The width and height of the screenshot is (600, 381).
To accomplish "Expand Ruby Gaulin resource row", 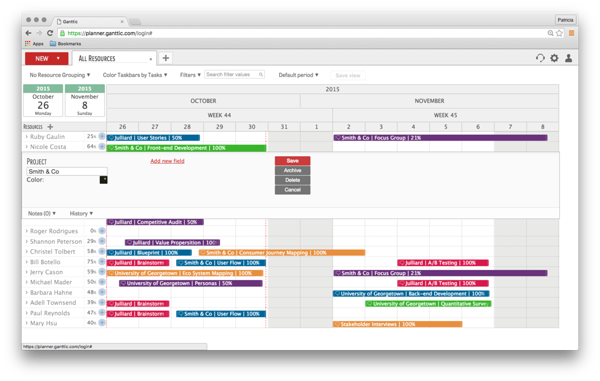I will (x=26, y=137).
